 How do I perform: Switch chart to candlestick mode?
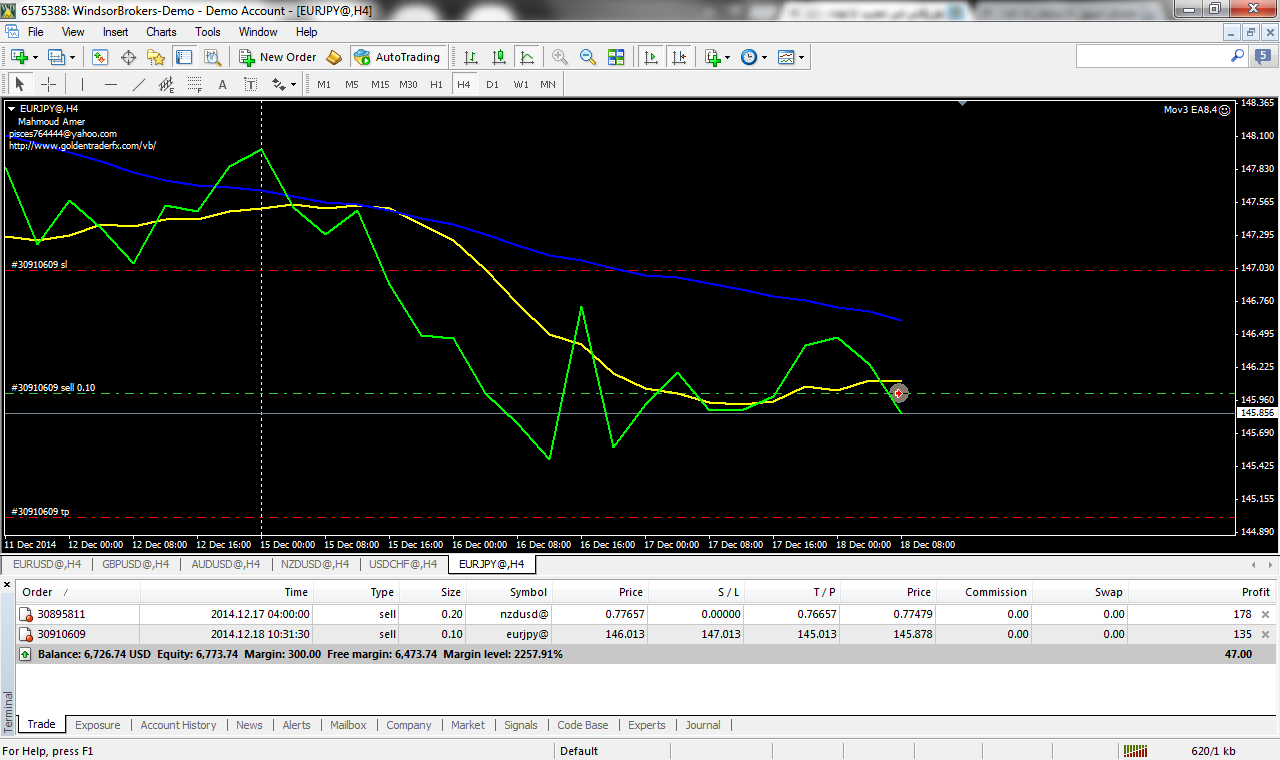(499, 57)
